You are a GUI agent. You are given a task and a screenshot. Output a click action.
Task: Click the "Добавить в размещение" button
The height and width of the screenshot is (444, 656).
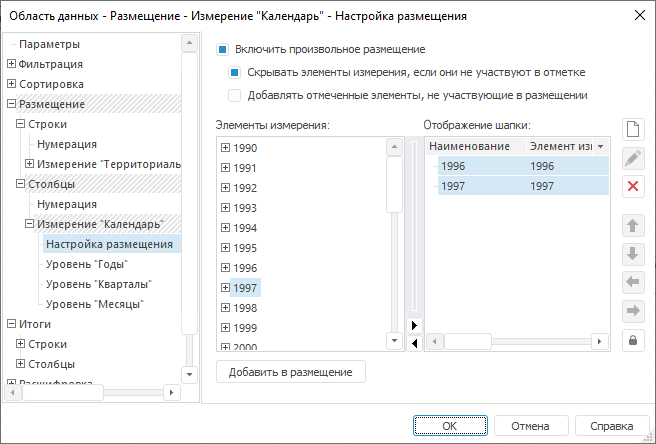tap(291, 372)
